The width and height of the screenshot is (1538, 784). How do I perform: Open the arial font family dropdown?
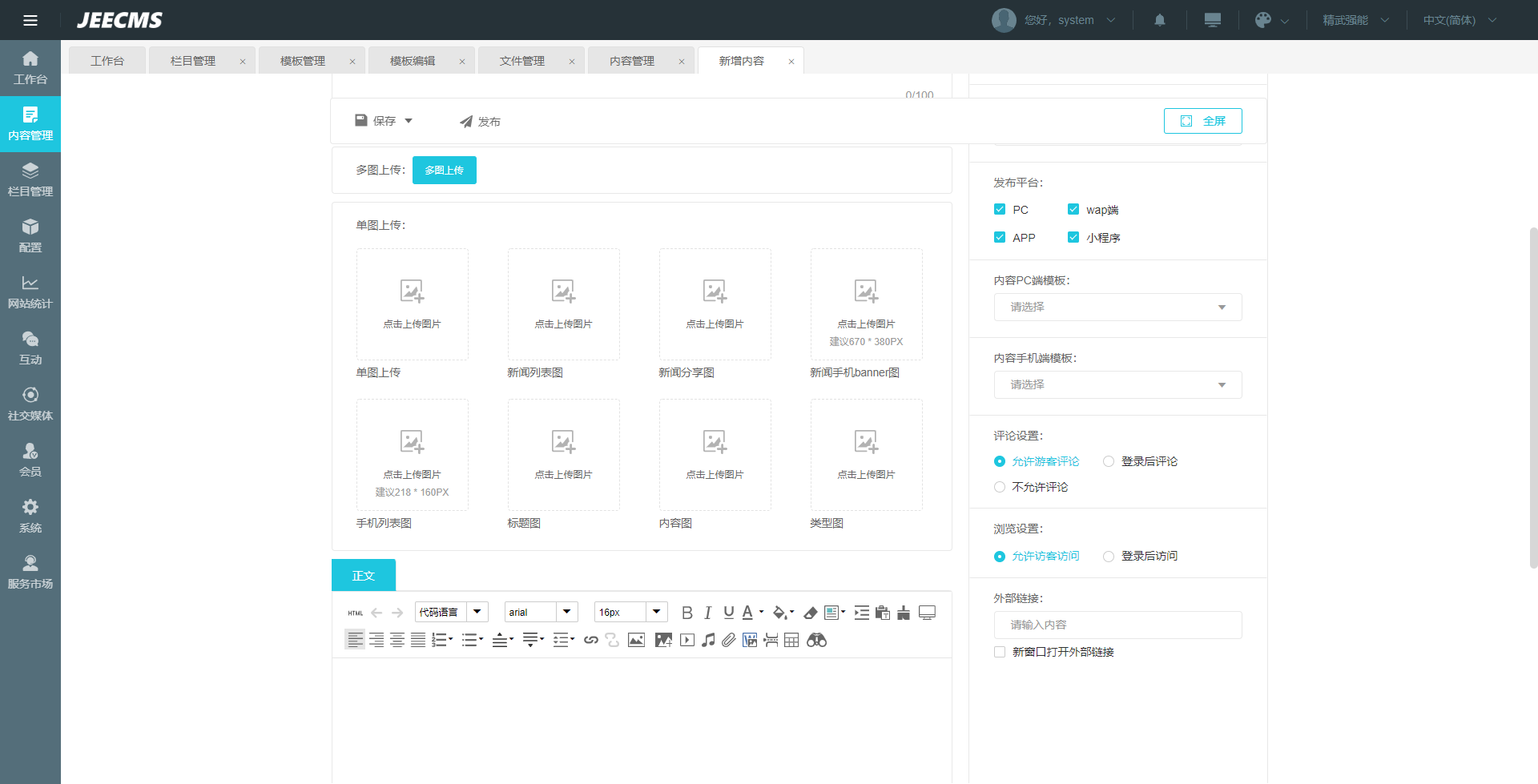(541, 613)
